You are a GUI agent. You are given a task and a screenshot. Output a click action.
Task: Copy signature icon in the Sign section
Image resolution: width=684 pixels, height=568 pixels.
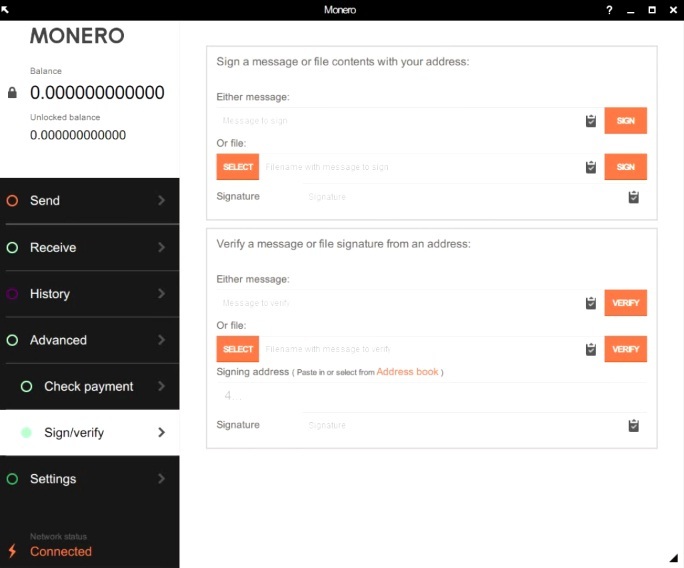[x=633, y=197]
